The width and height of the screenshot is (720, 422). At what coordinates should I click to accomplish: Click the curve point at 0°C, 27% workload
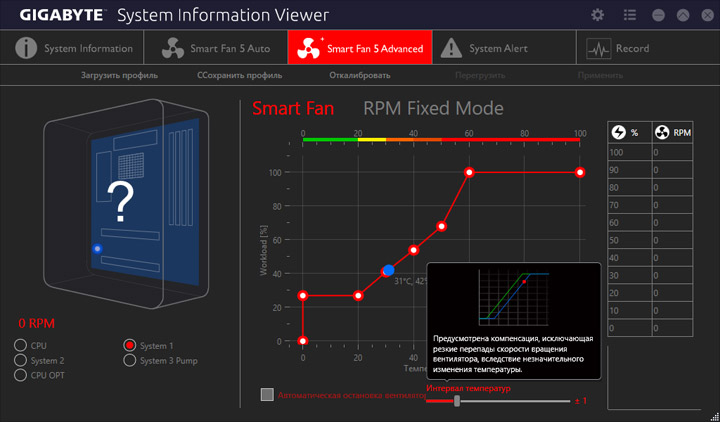coord(303,296)
